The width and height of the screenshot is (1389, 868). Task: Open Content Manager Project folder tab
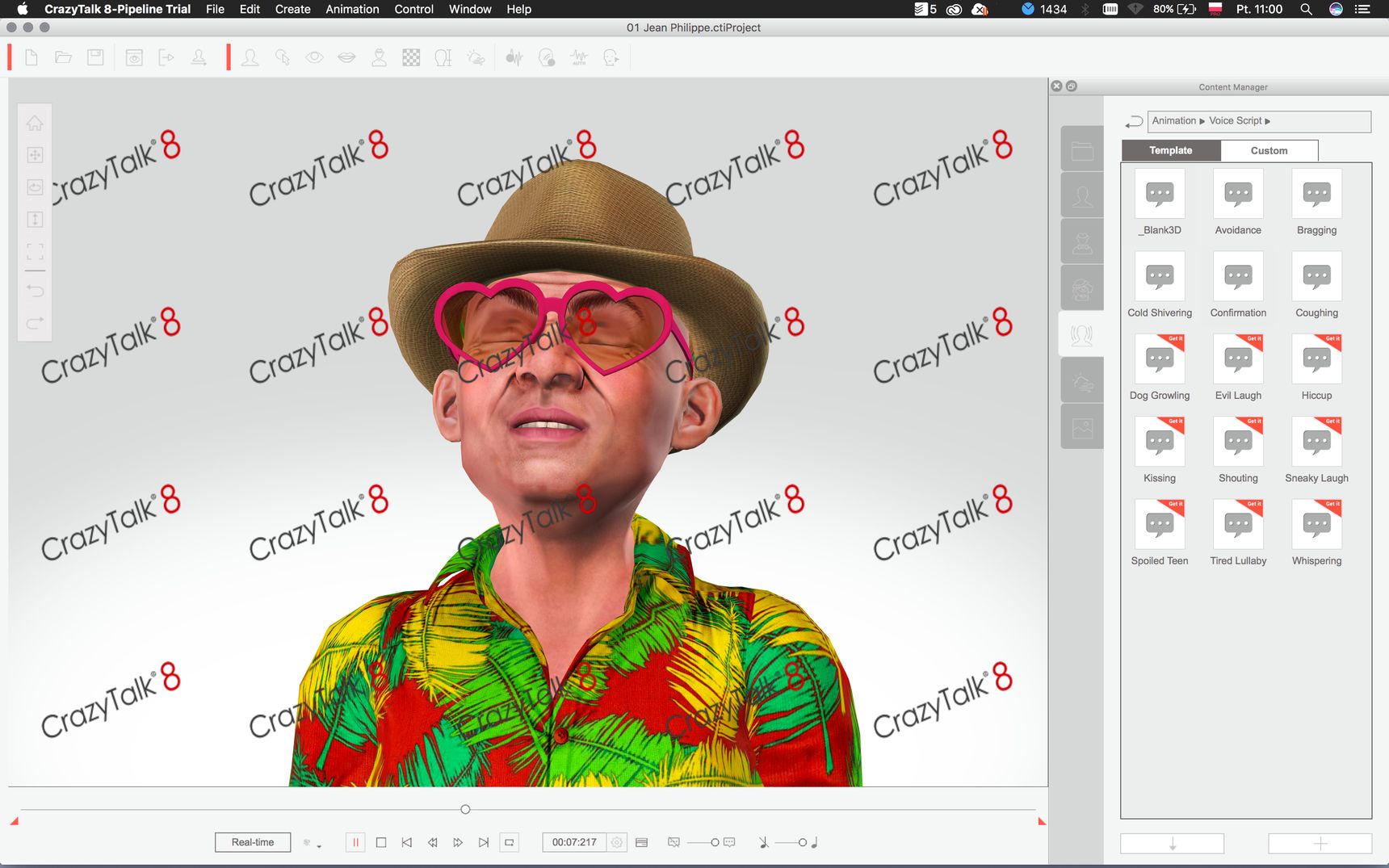(1082, 150)
